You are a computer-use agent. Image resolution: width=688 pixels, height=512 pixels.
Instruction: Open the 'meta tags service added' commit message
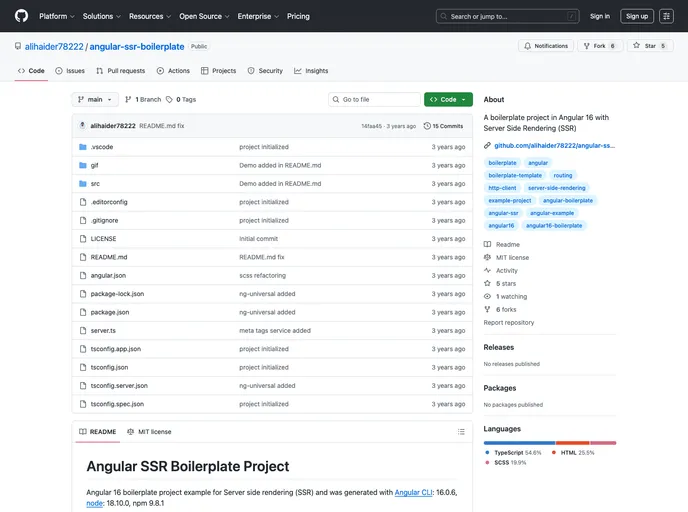275,331
